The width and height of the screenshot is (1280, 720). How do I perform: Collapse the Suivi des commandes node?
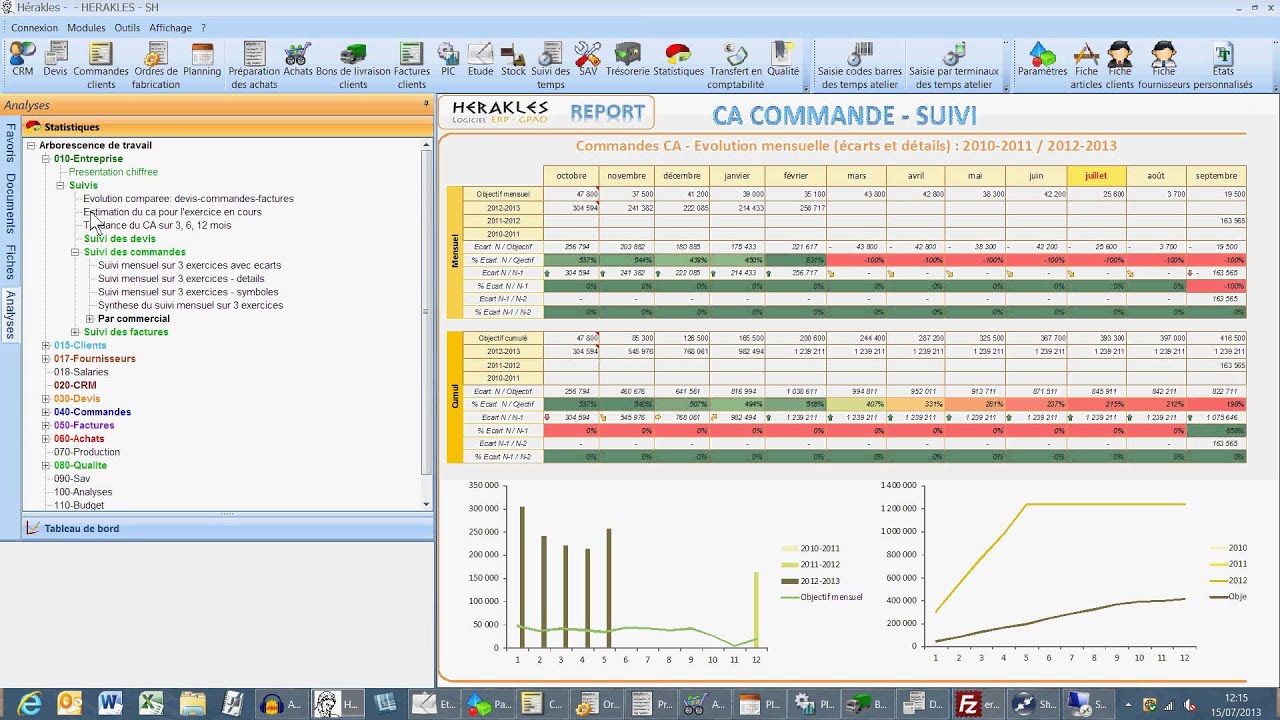[75, 253]
